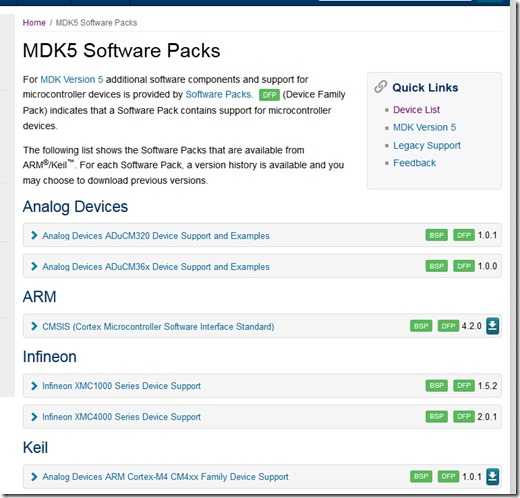Open Feedback in Quick Links
This screenshot has width=520, height=498.
(414, 163)
